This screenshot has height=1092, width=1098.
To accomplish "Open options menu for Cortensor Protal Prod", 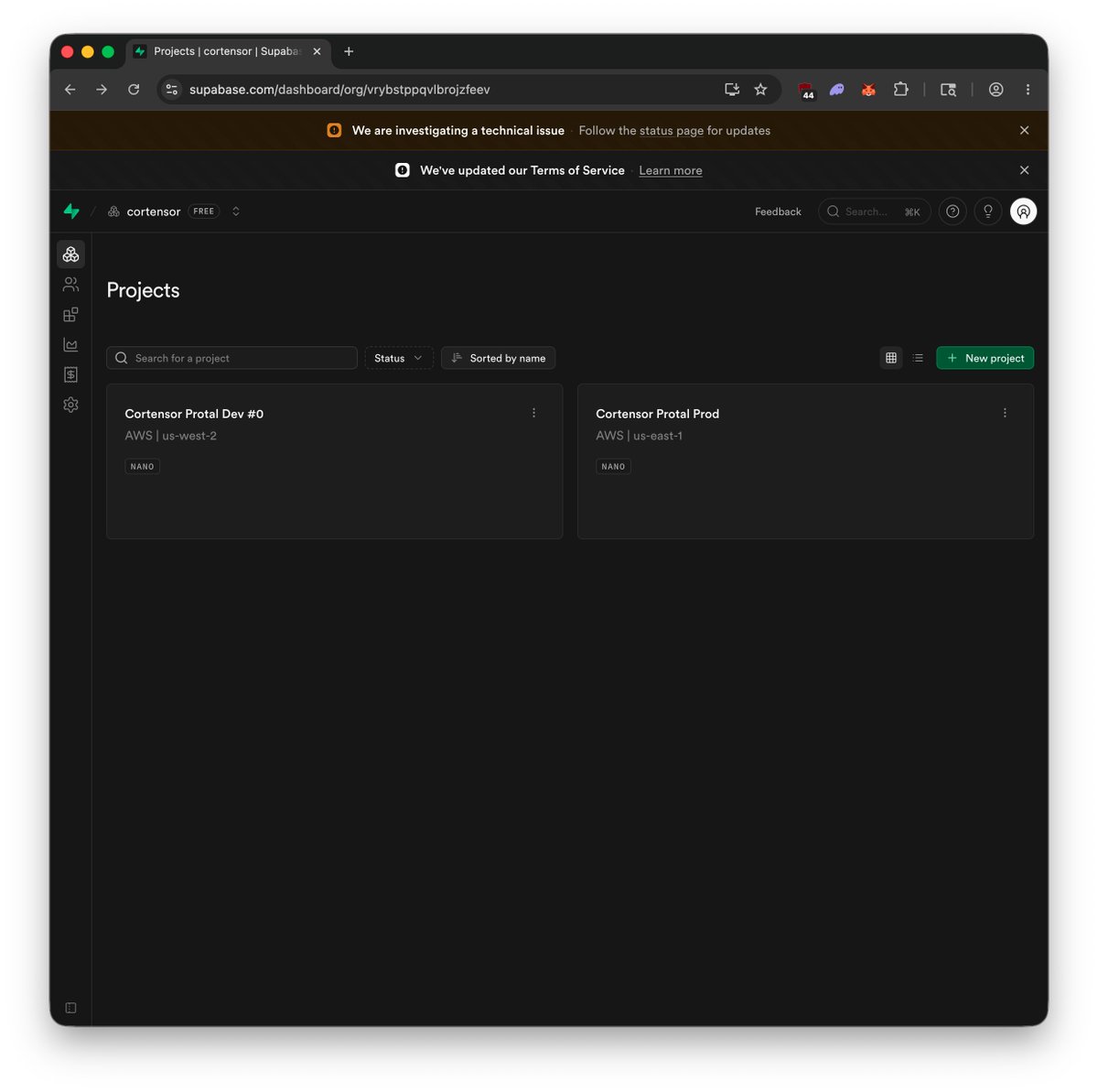I will click(x=1005, y=413).
